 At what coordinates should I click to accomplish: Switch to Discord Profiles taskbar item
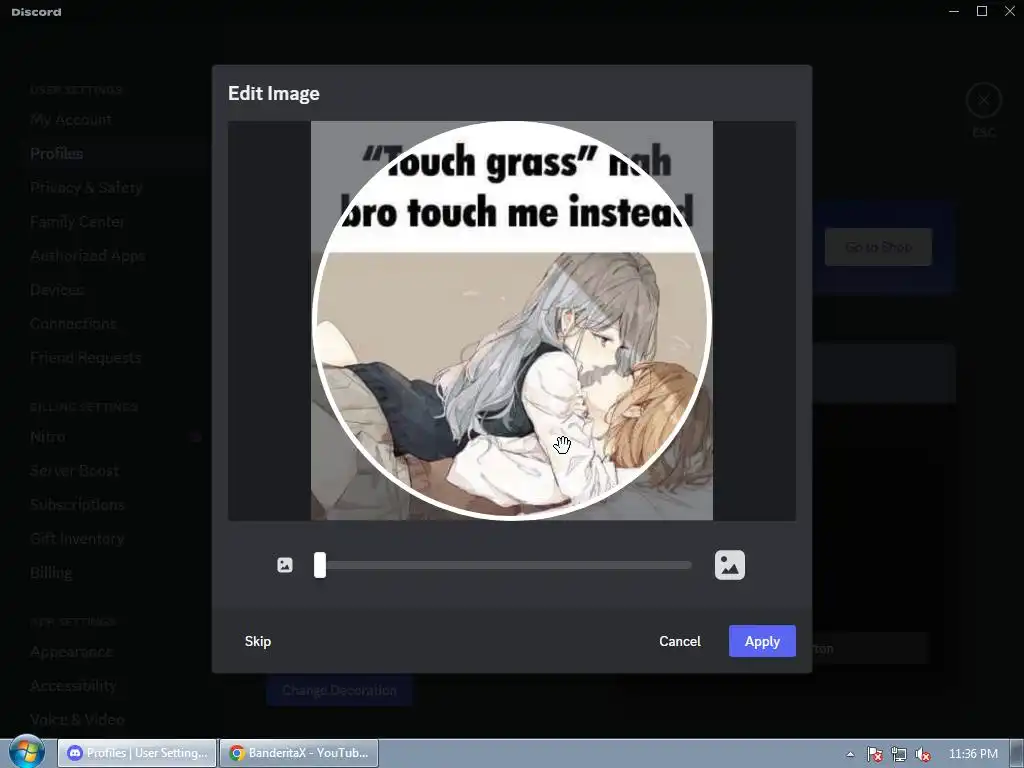click(137, 753)
